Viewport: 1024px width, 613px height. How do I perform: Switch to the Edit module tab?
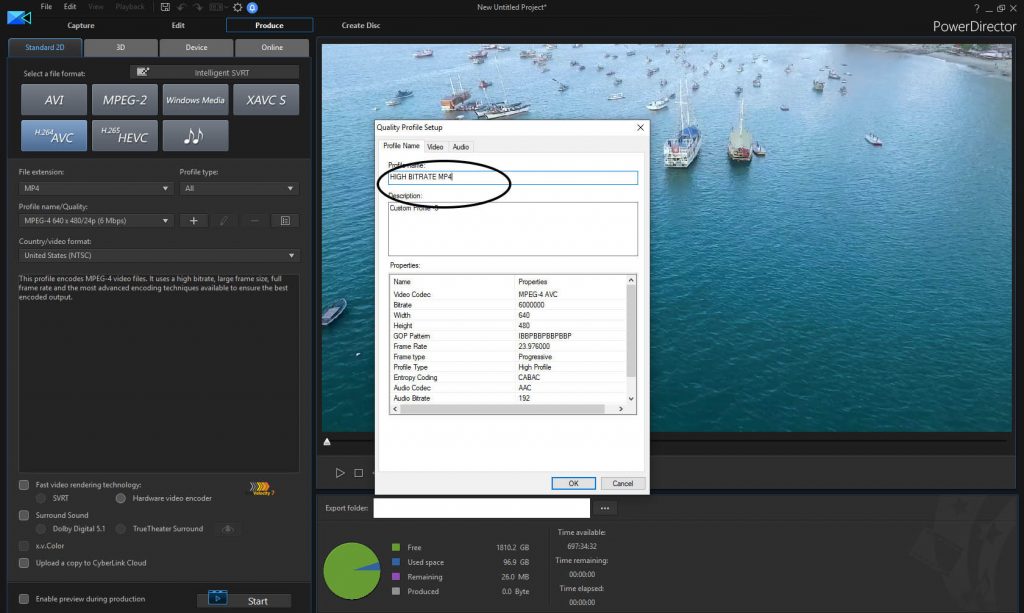tap(178, 25)
